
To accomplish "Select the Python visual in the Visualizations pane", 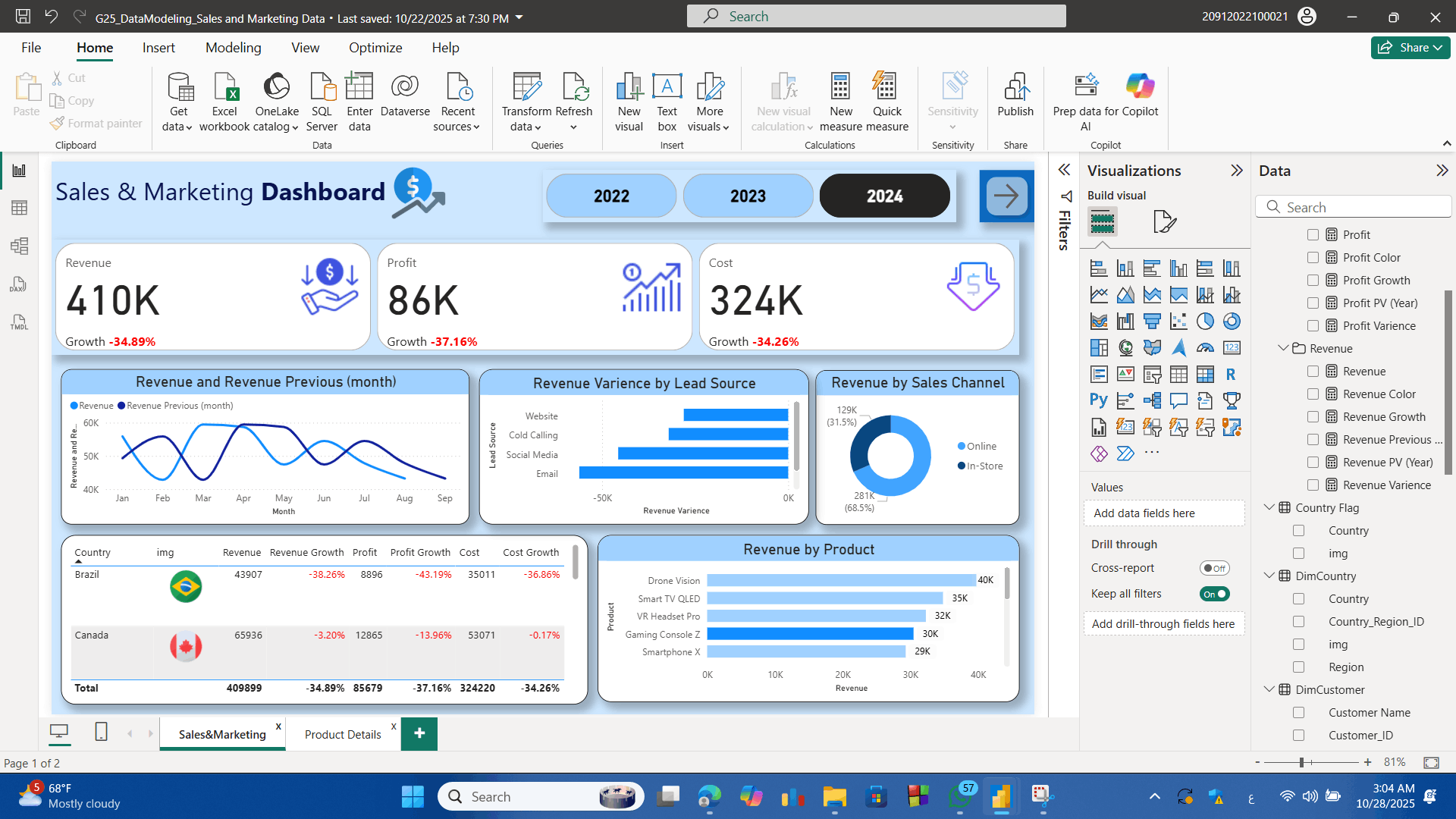I will (1099, 400).
